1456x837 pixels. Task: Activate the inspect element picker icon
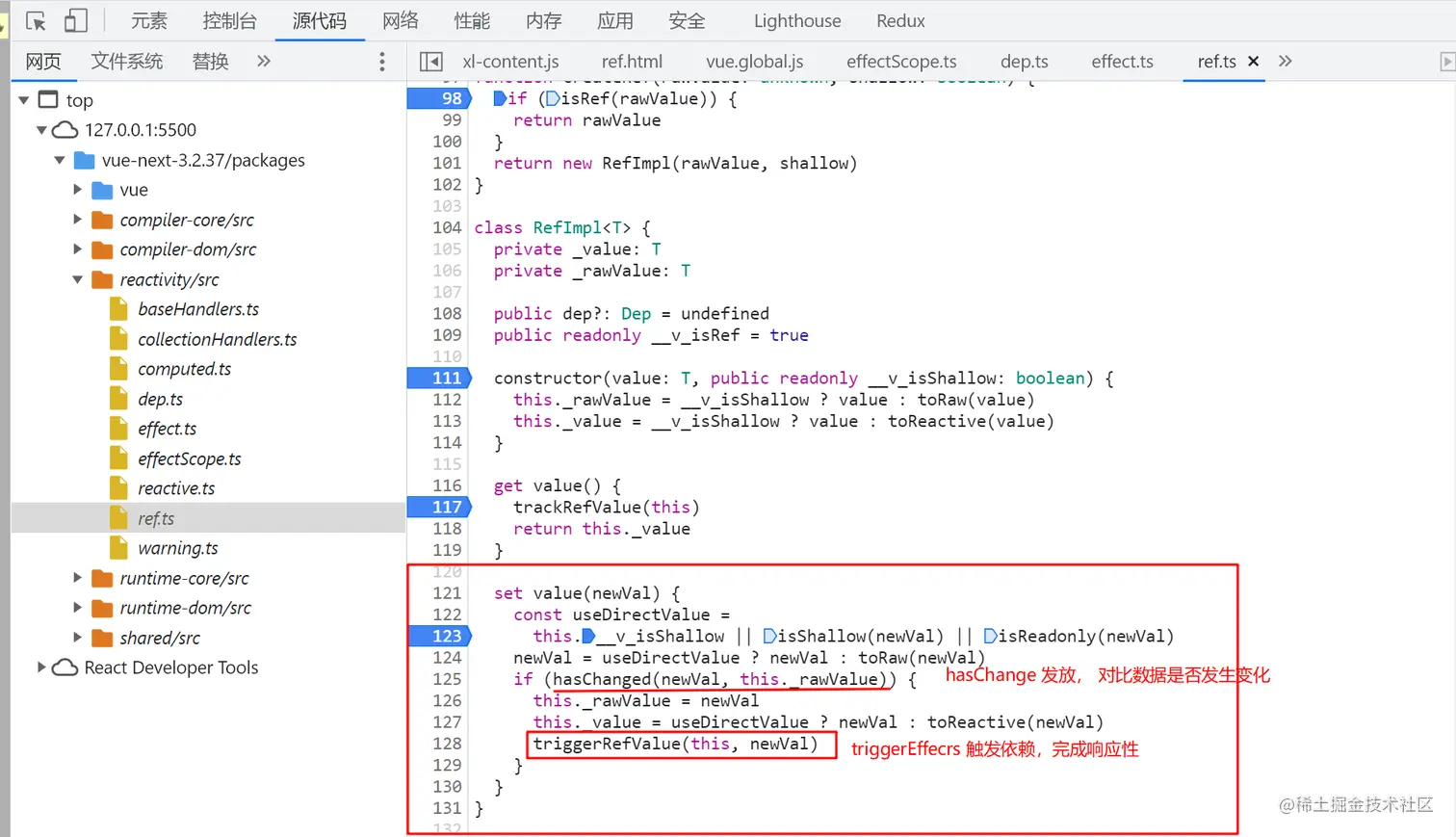pyautogui.click(x=36, y=20)
